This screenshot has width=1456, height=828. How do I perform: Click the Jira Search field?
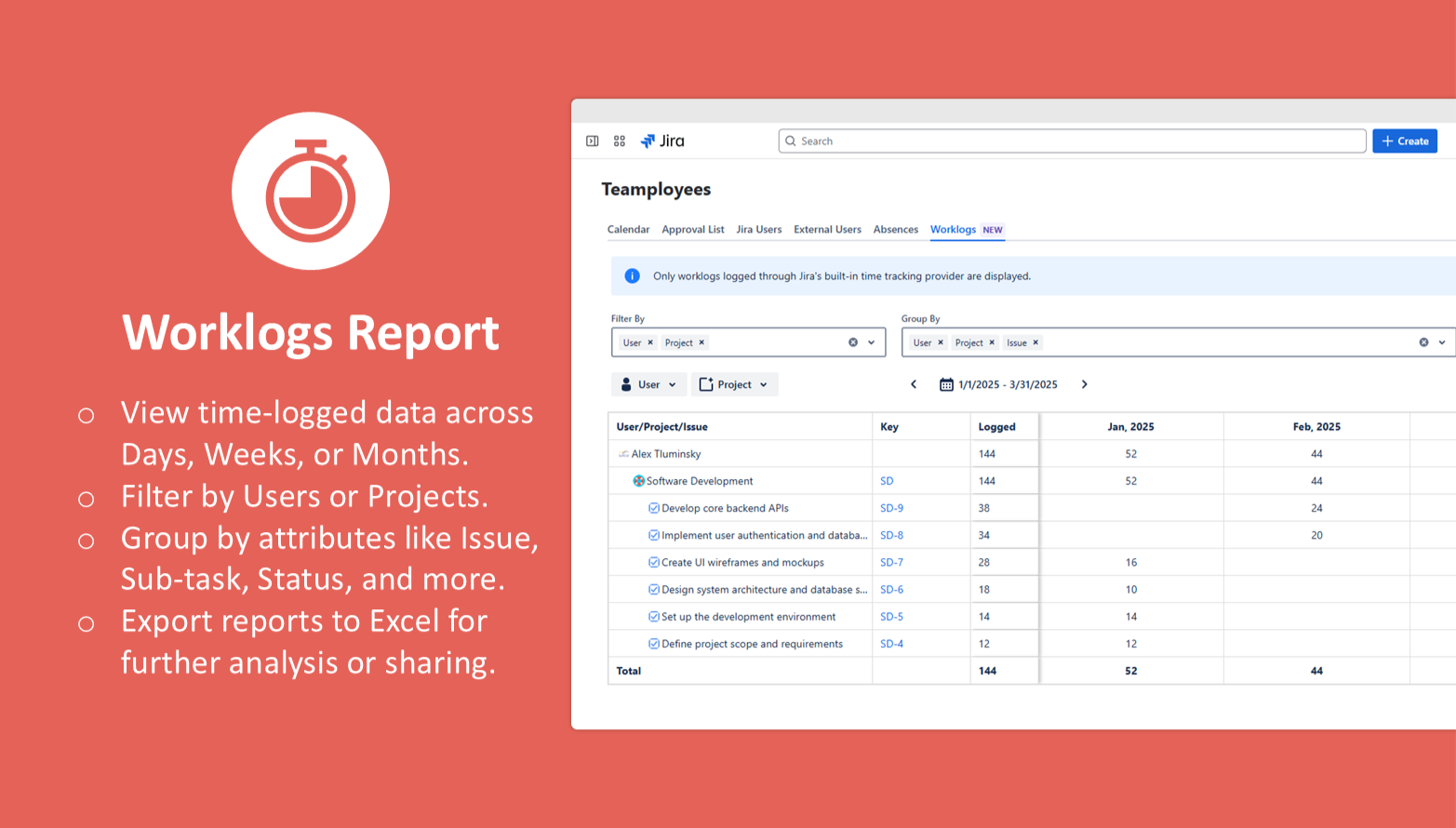coord(1072,141)
